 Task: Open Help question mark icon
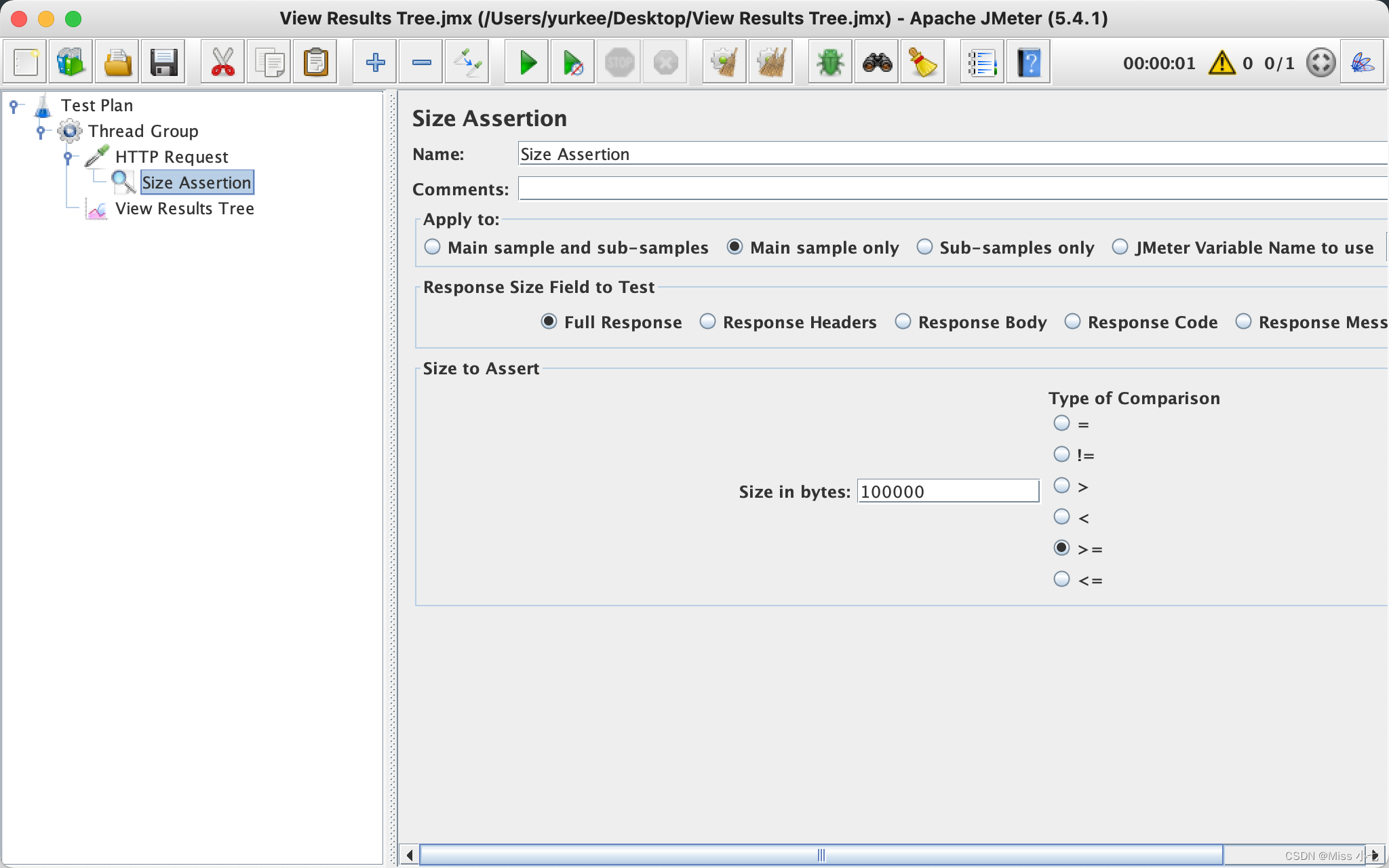pos(1029,62)
